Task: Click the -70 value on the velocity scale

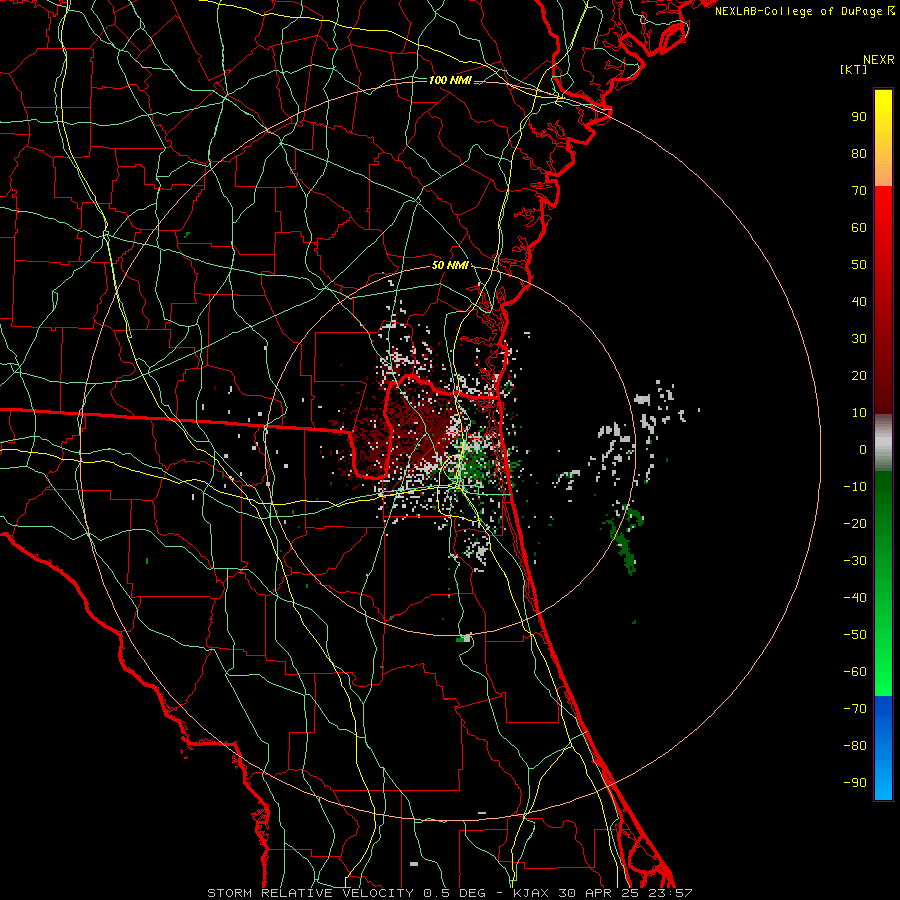Action: tap(855, 709)
